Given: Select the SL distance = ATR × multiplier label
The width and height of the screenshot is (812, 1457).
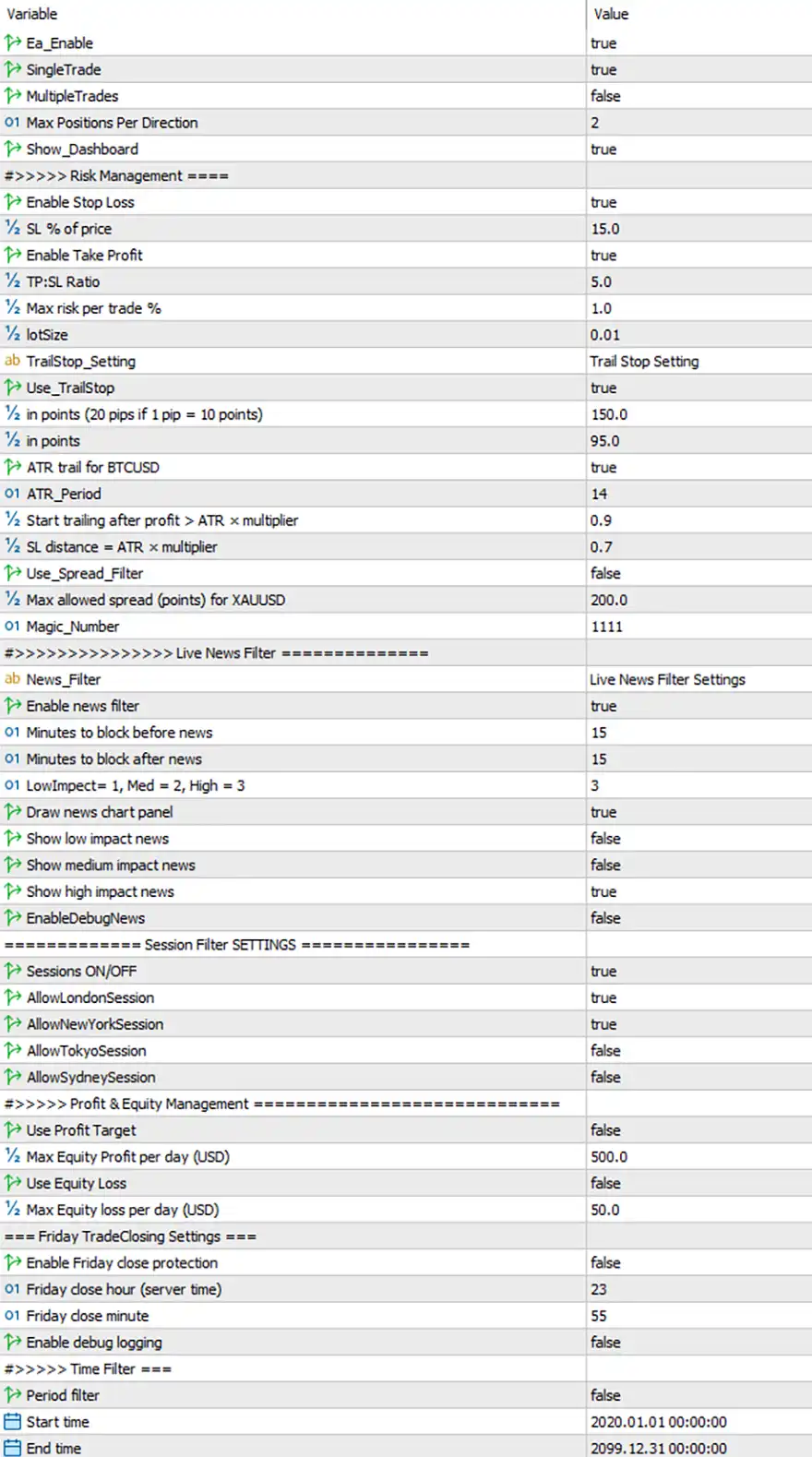Looking at the screenshot, I should tap(121, 547).
